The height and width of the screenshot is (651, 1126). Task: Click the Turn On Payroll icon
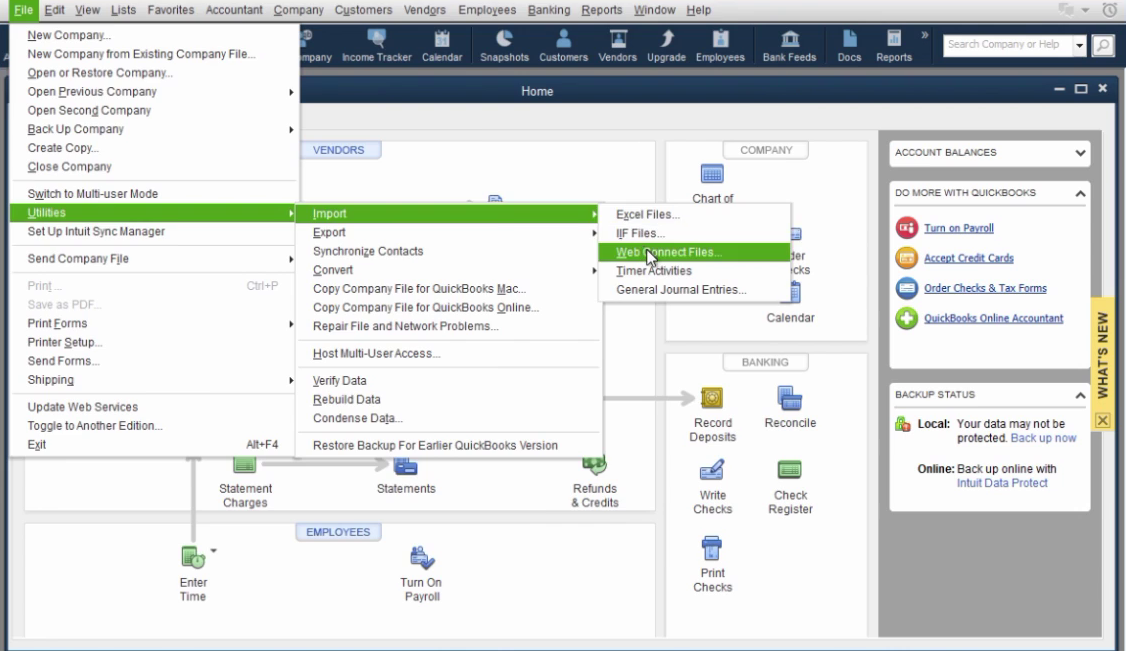pyautogui.click(x=422, y=558)
